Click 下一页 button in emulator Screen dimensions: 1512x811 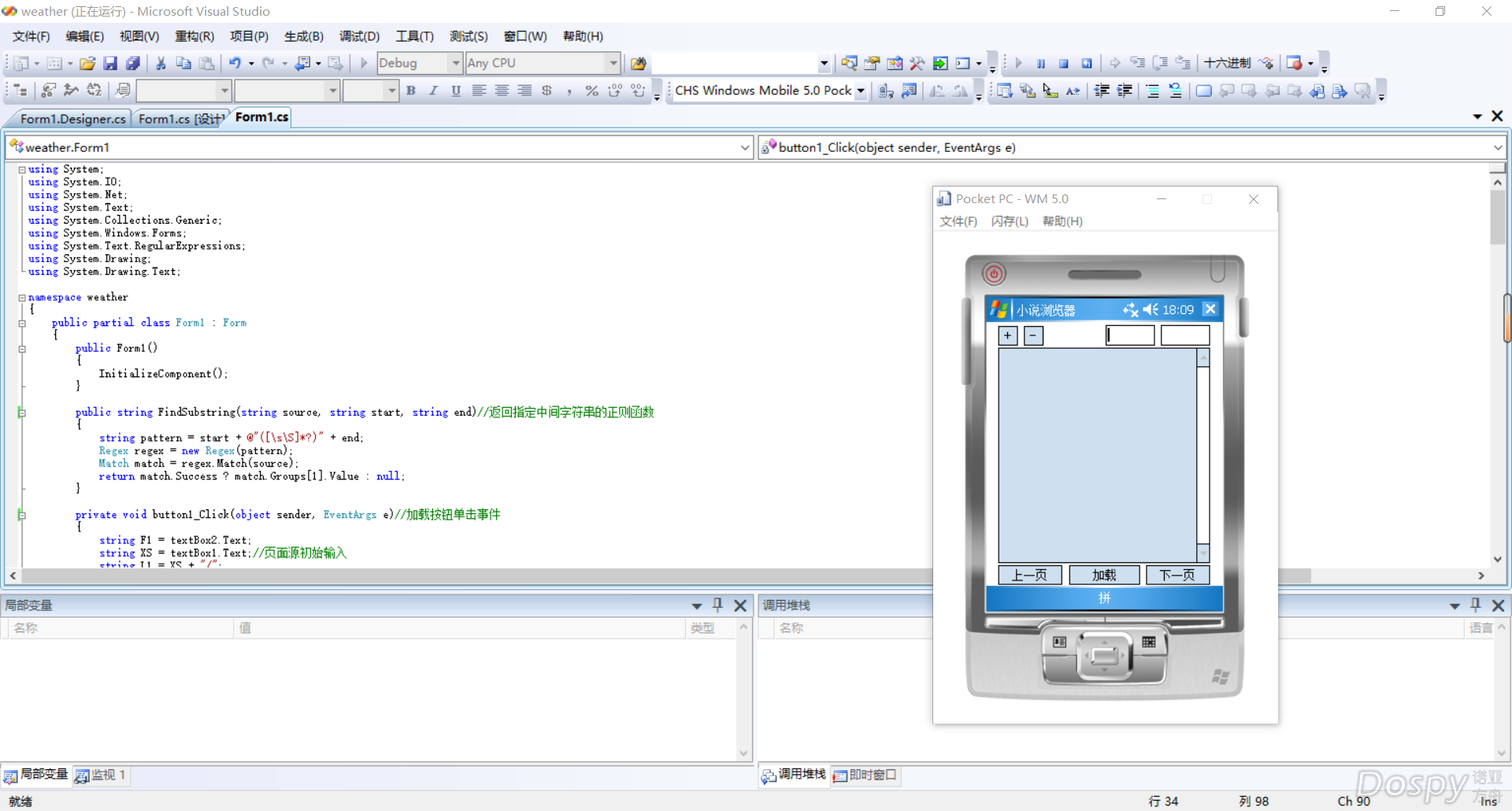pos(1177,575)
